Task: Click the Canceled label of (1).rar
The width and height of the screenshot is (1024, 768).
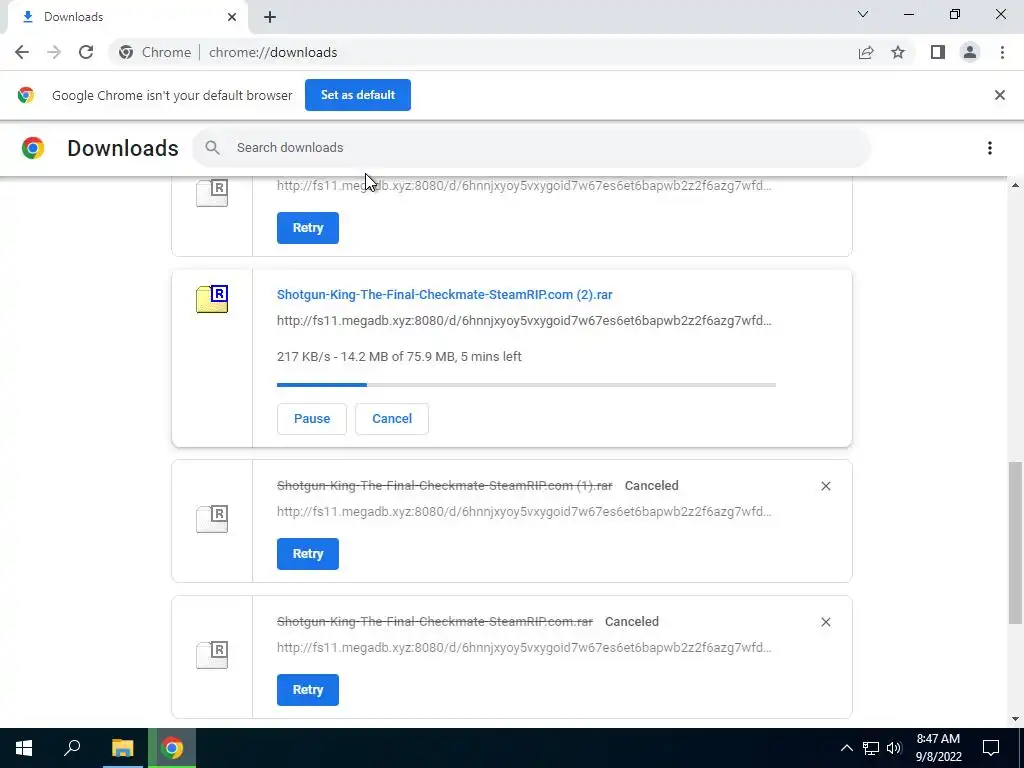Action: (652, 486)
